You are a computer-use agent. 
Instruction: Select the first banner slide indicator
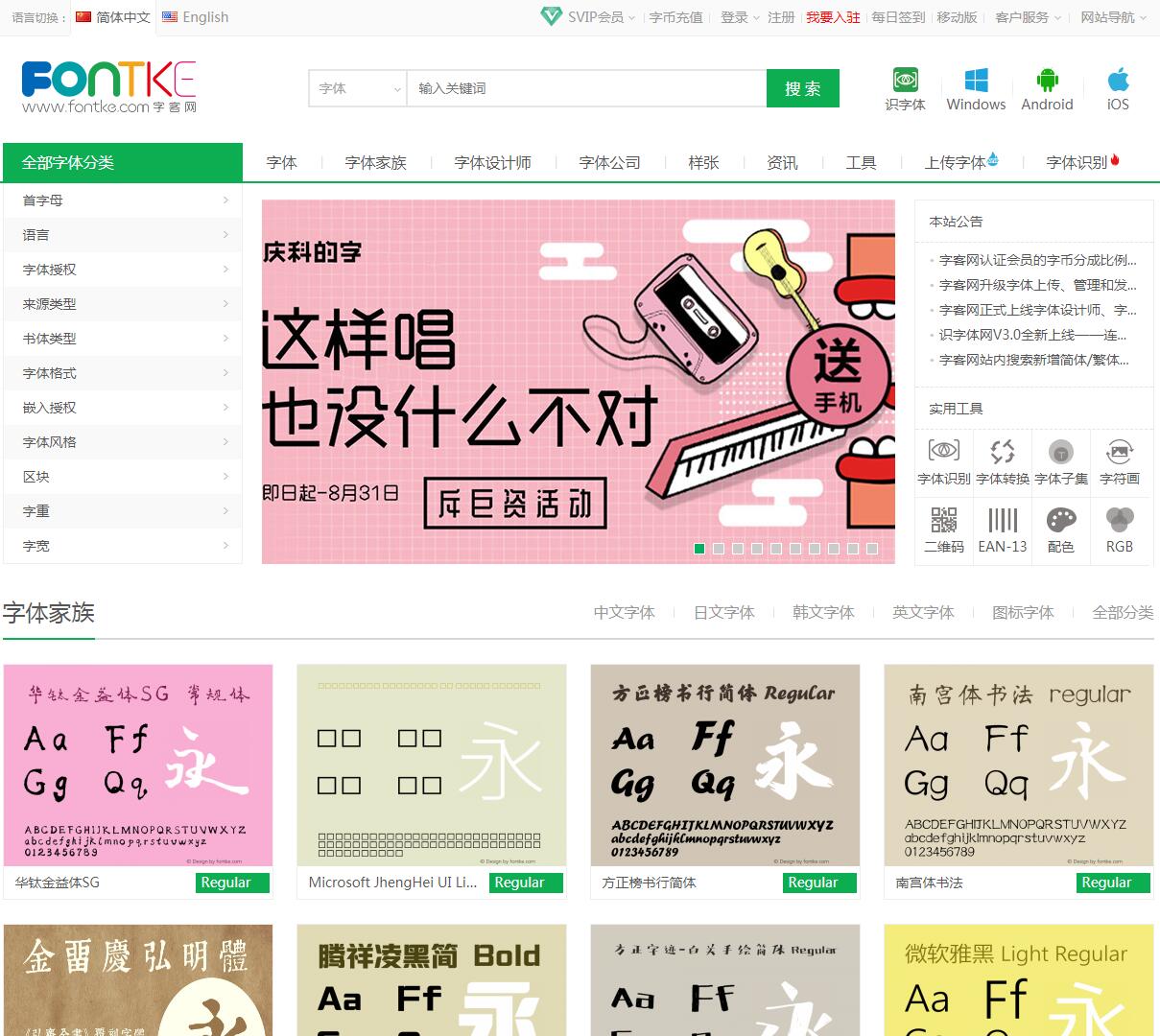coord(699,549)
